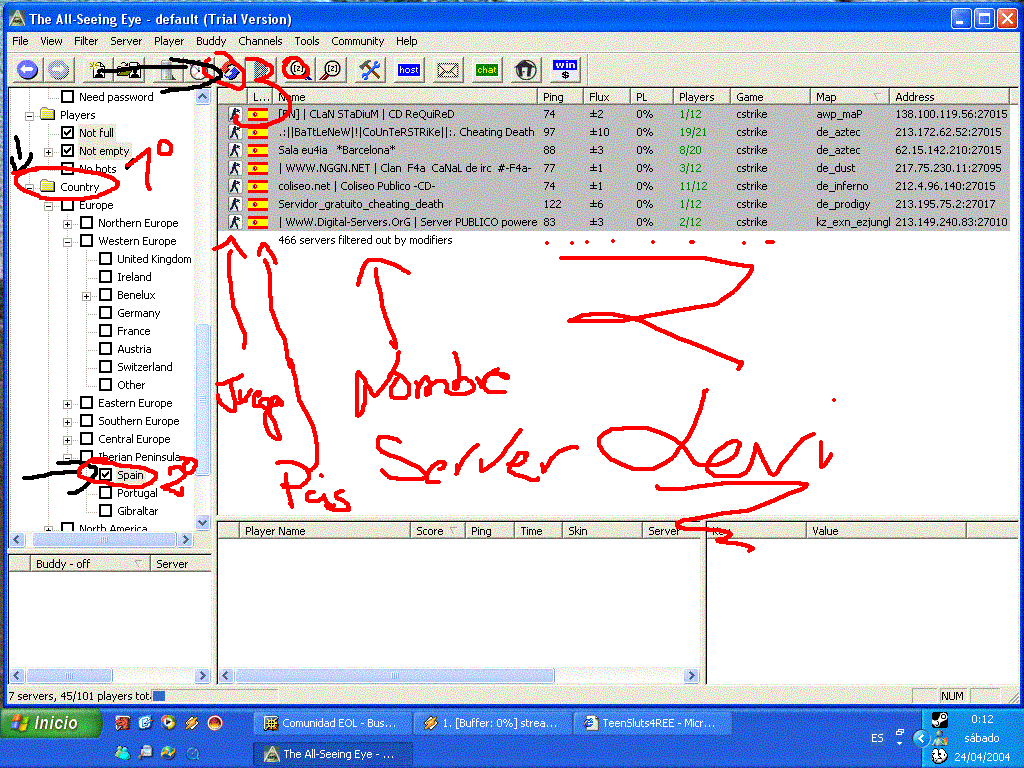Click the Spain flag on the Sala eu4ia row
Image resolution: width=1024 pixels, height=768 pixels.
[x=259, y=150]
